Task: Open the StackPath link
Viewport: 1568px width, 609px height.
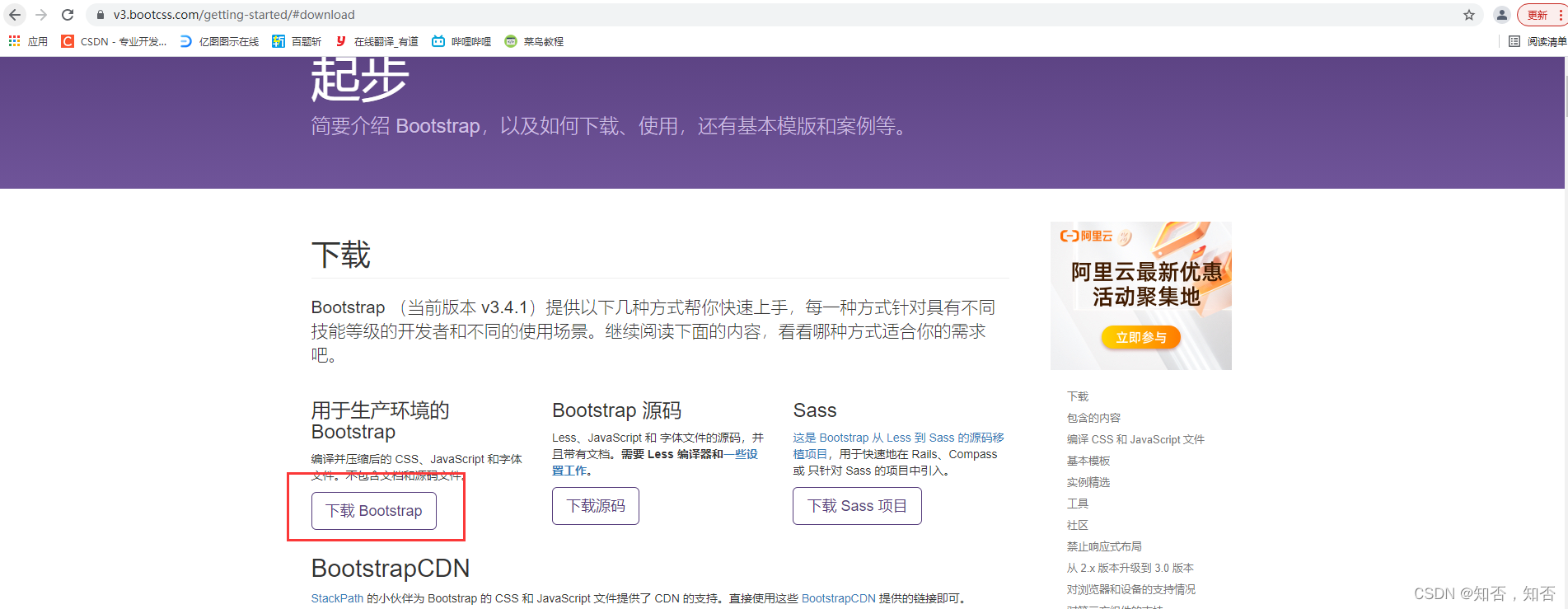Action: 337,598
